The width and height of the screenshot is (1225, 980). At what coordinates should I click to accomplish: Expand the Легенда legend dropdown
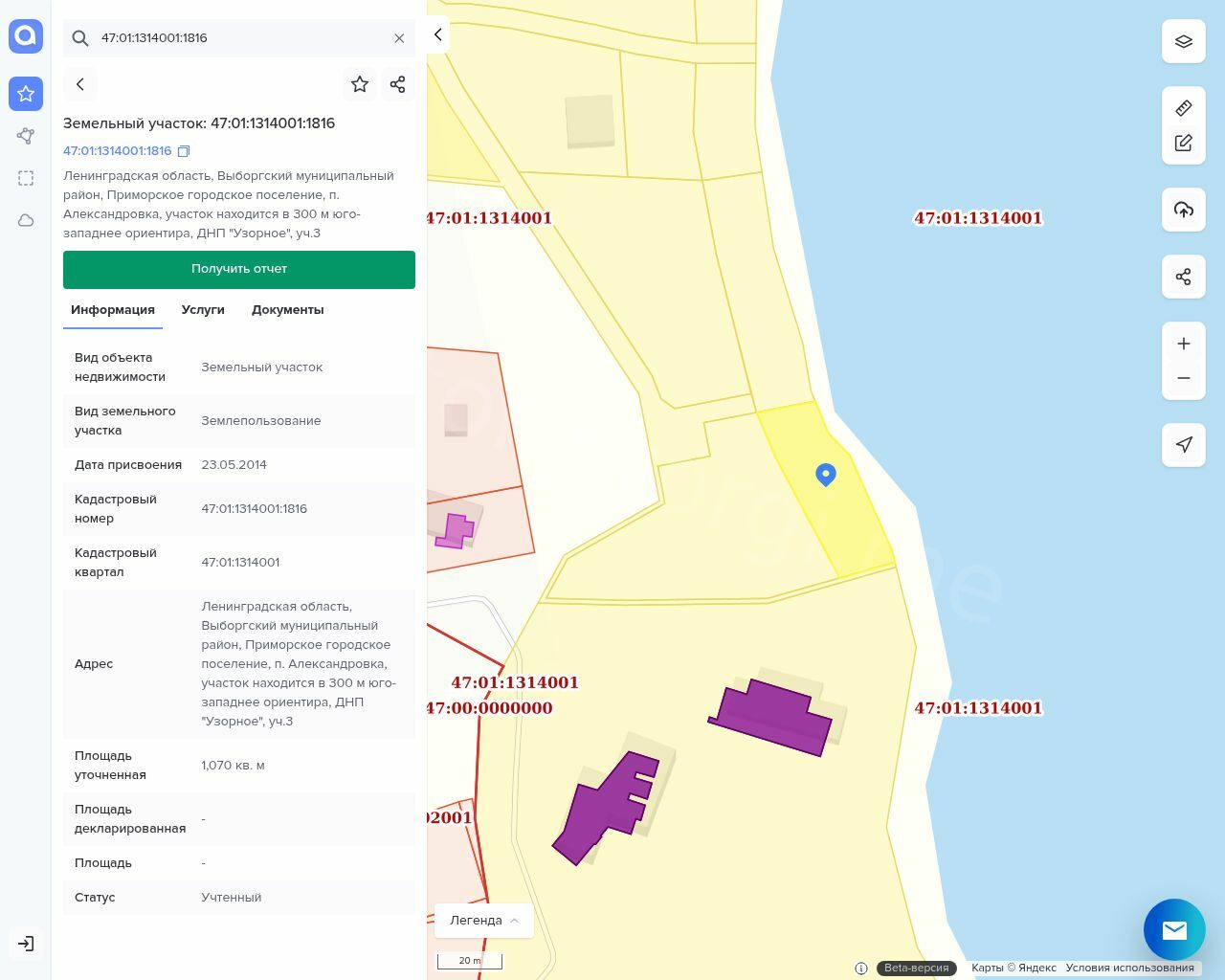(x=483, y=920)
